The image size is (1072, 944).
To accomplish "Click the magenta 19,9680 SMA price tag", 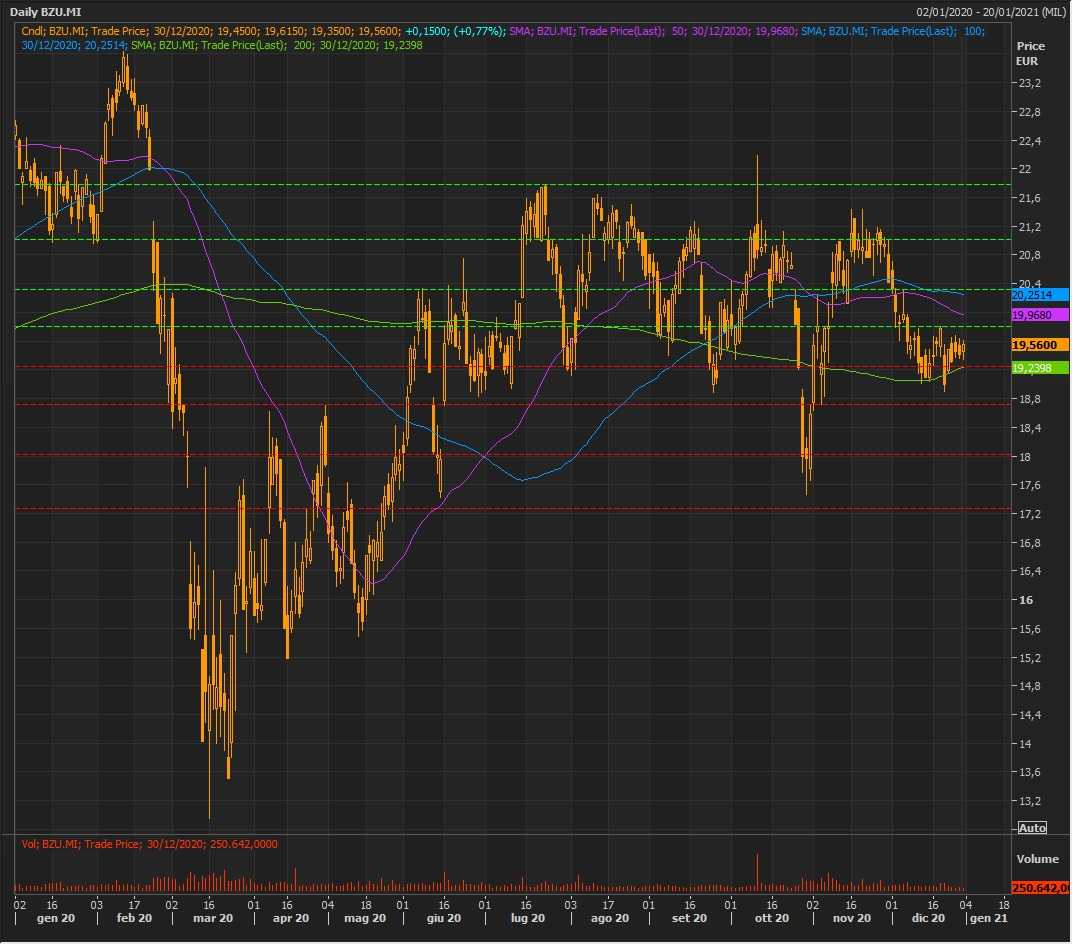I will click(1040, 315).
